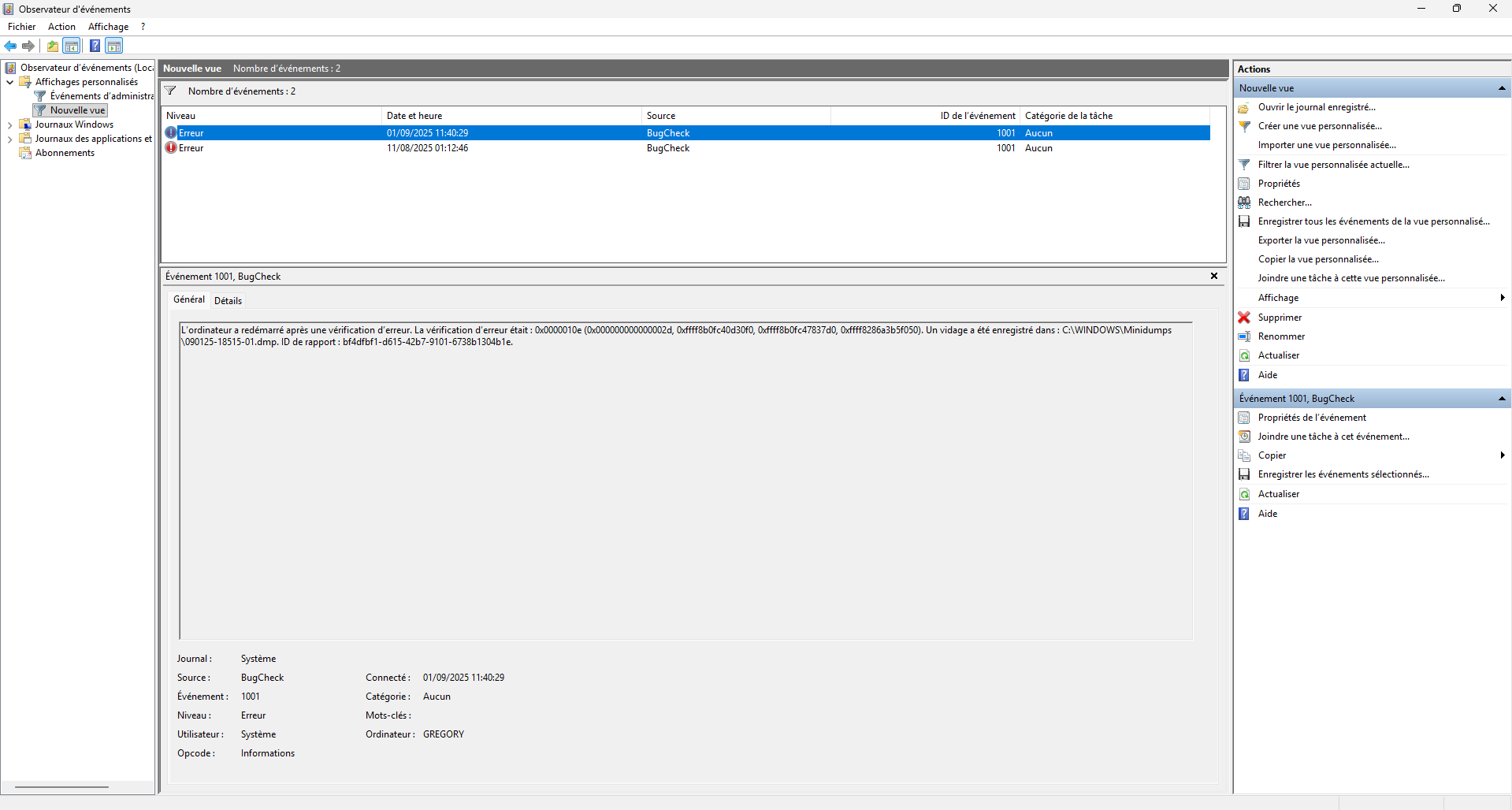1512x810 pixels.
Task: Switch to the Détails tab
Action: point(228,300)
